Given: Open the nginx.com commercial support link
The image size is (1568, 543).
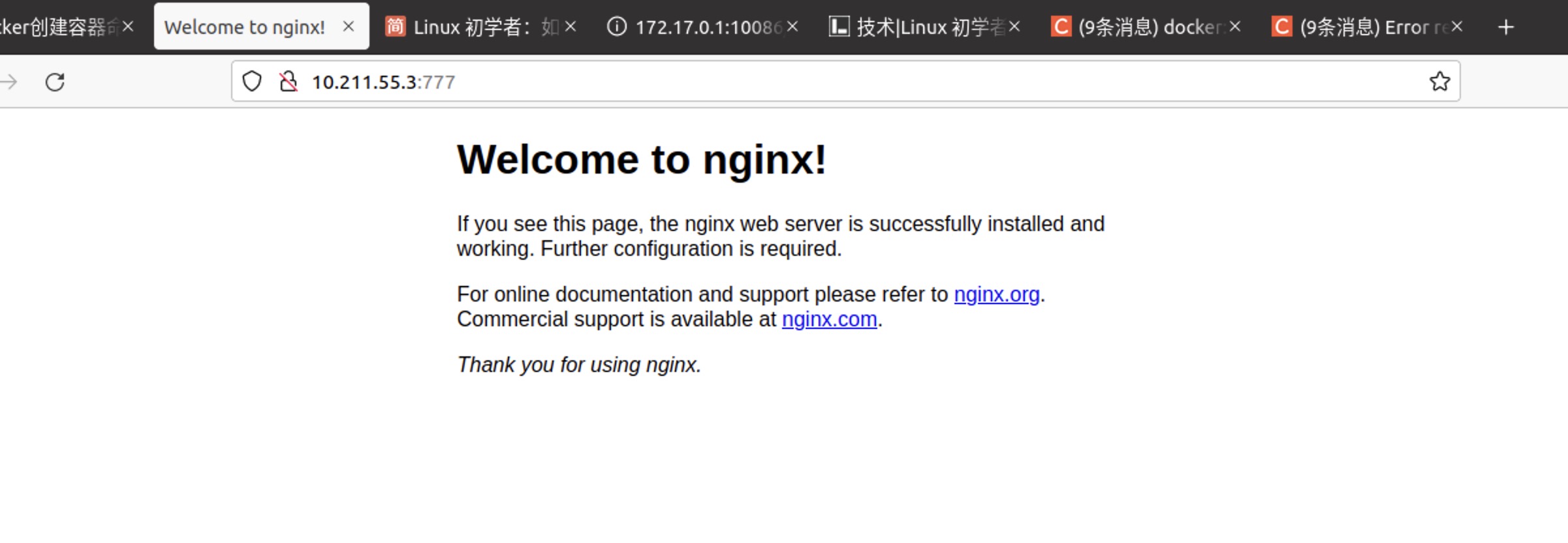Looking at the screenshot, I should (829, 319).
